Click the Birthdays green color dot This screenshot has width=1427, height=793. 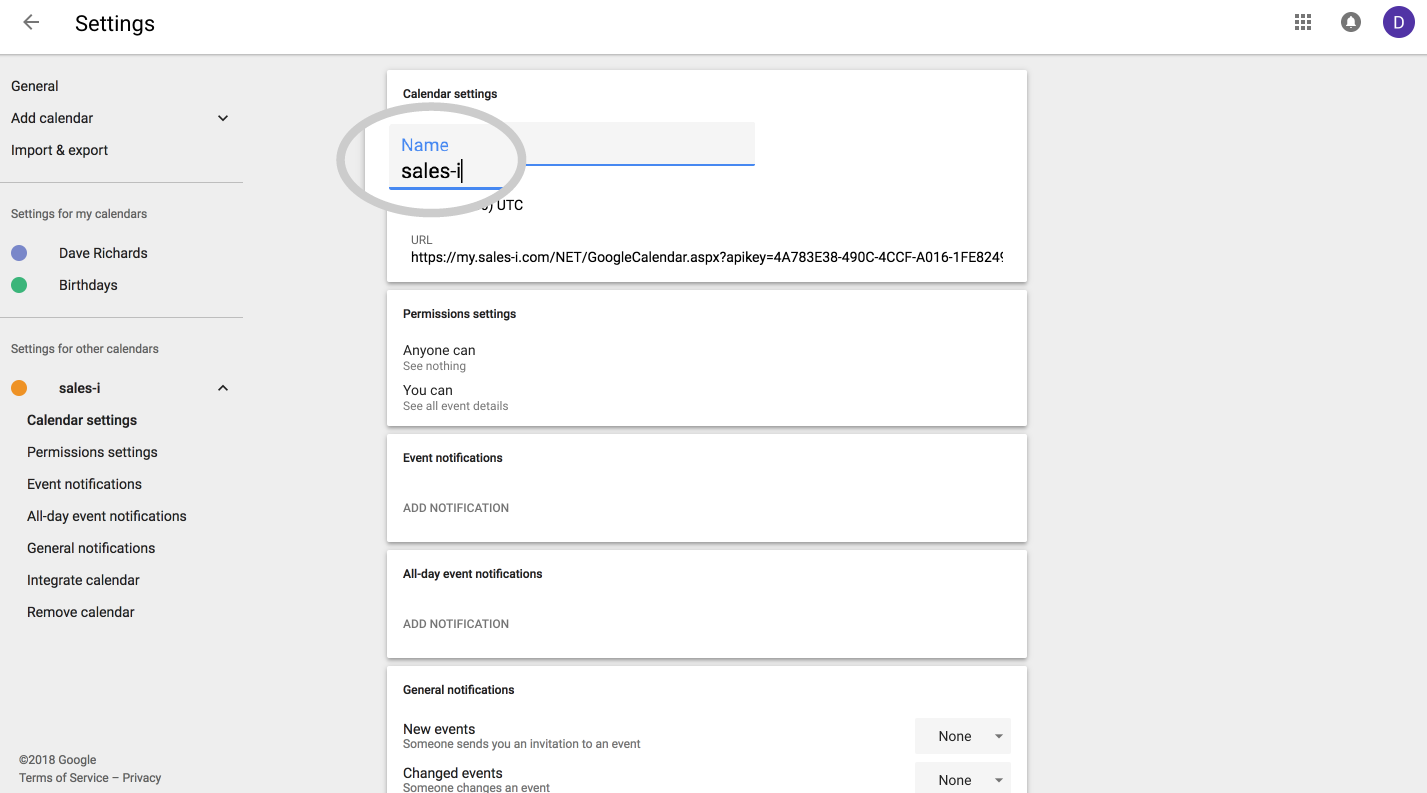click(19, 285)
